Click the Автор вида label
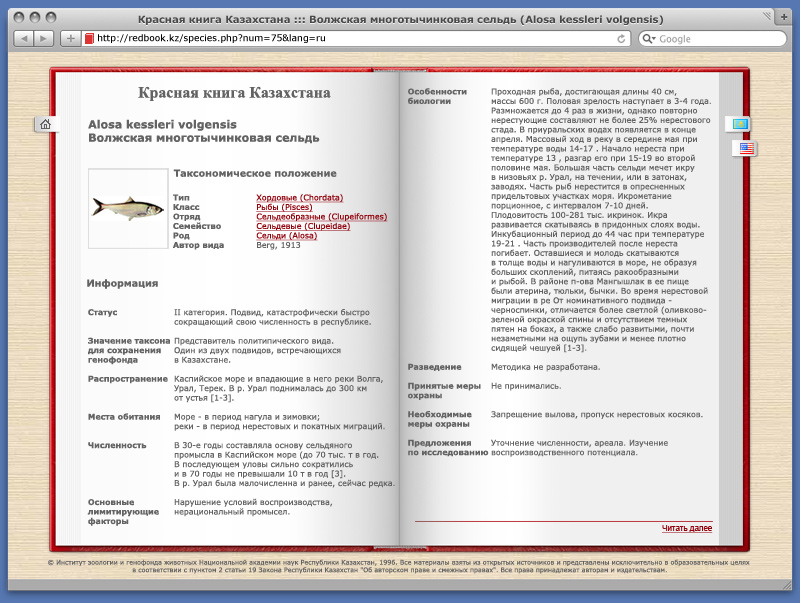The width and height of the screenshot is (800, 603). pos(198,245)
